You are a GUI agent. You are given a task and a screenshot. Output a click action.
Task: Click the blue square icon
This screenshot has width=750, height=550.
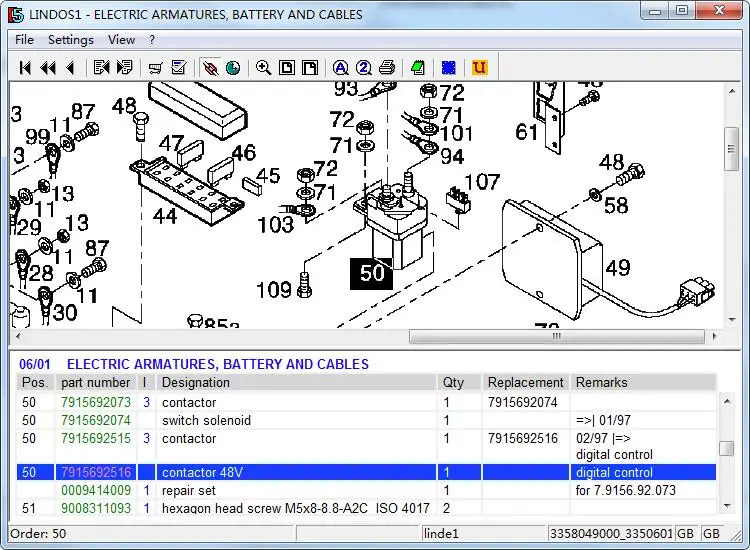point(449,68)
